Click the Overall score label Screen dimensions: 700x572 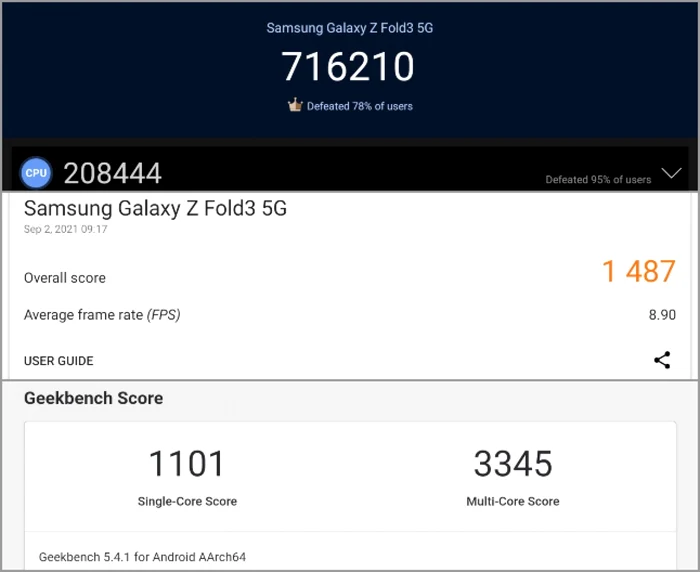[x=65, y=278]
